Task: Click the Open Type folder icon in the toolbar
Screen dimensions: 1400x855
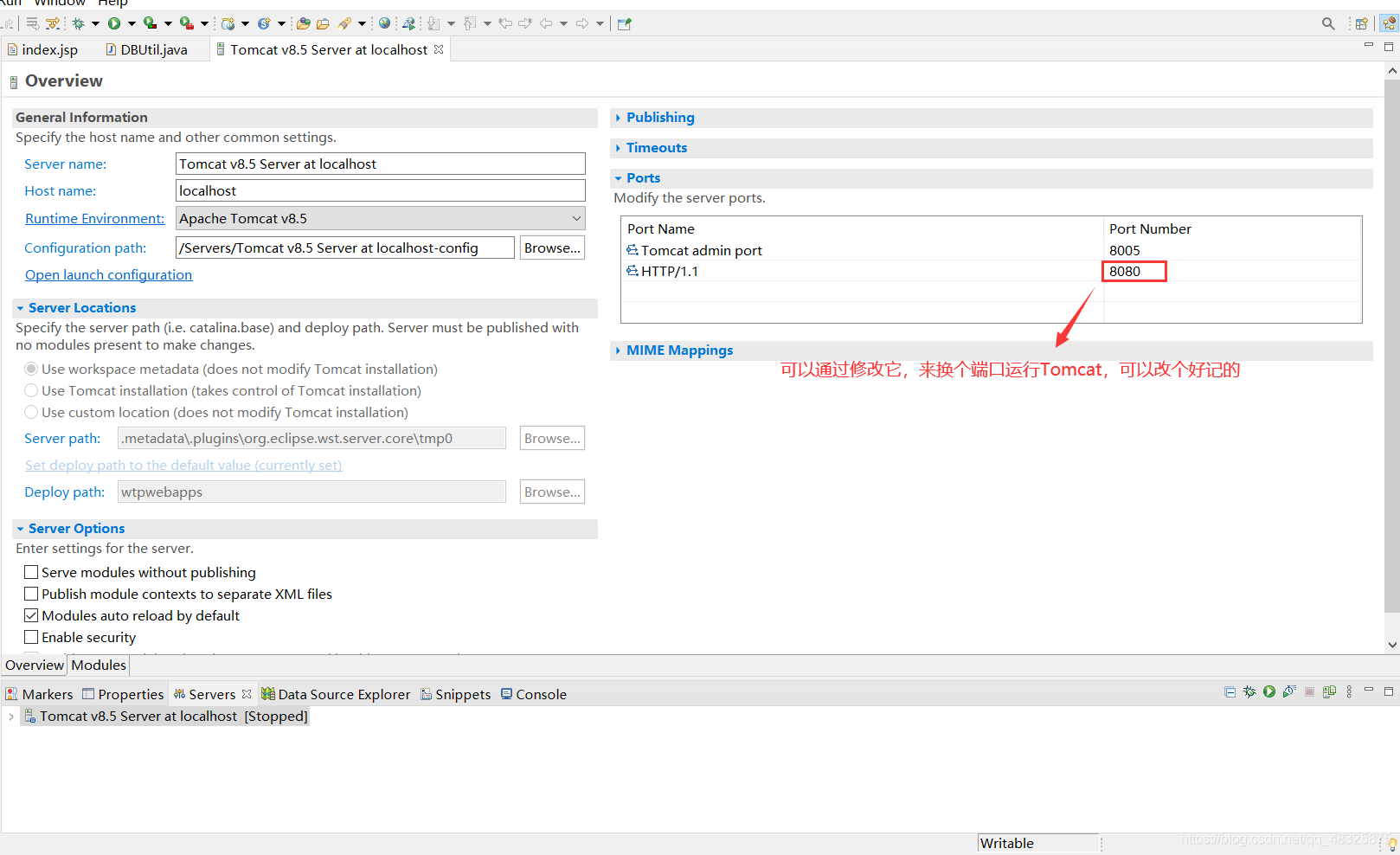Action: pos(303,23)
